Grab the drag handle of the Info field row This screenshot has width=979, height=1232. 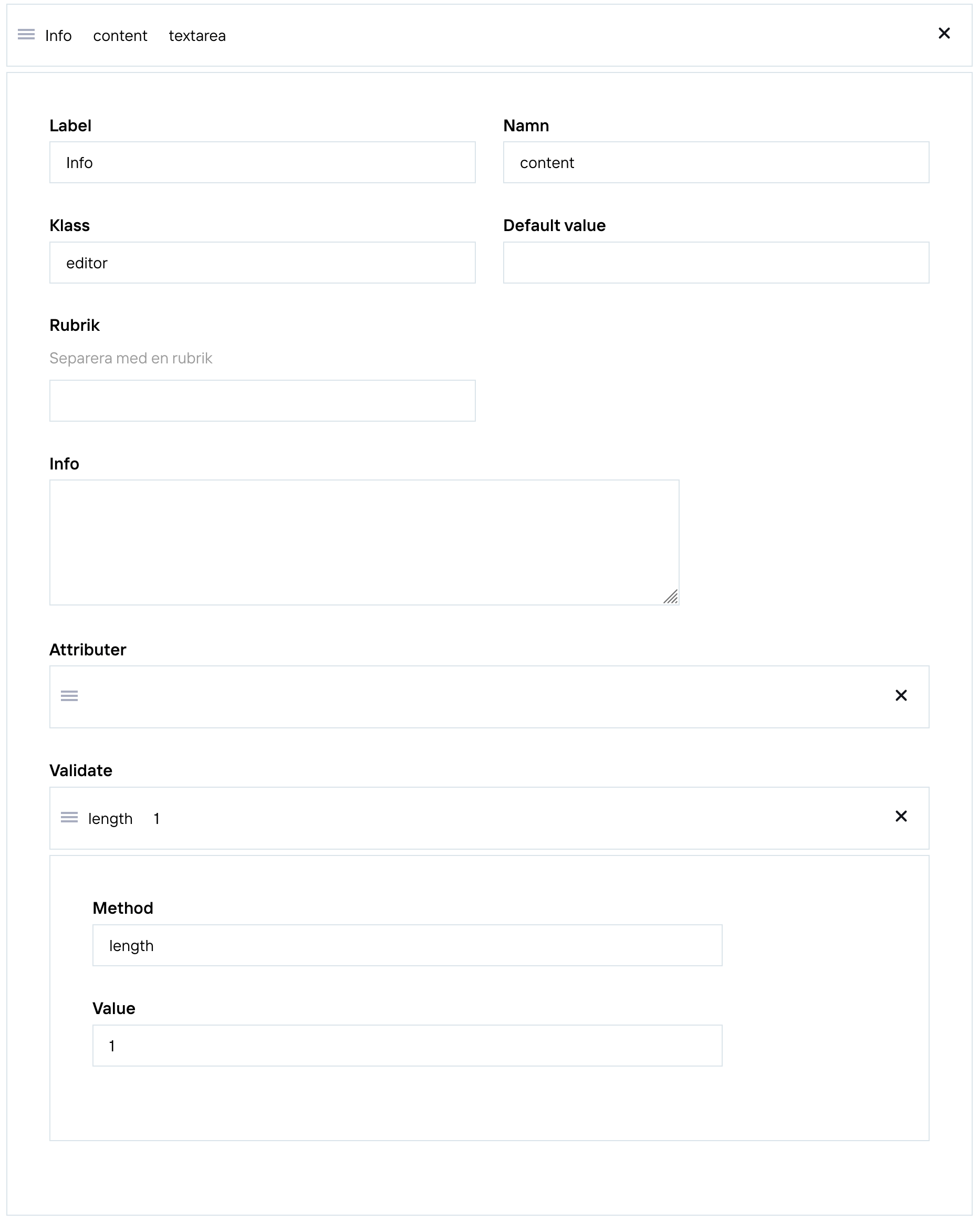coord(26,35)
